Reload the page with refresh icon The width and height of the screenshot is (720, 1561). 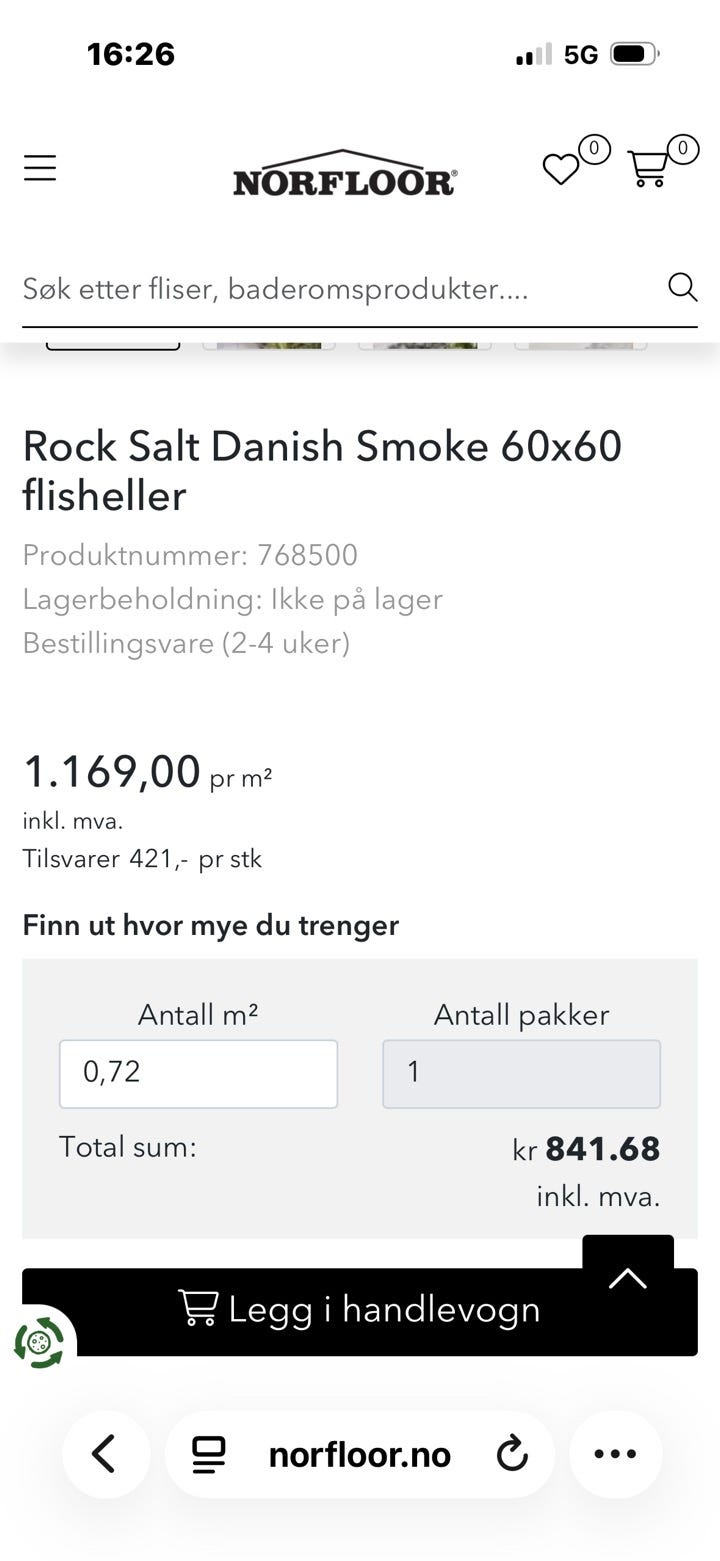coord(512,1454)
